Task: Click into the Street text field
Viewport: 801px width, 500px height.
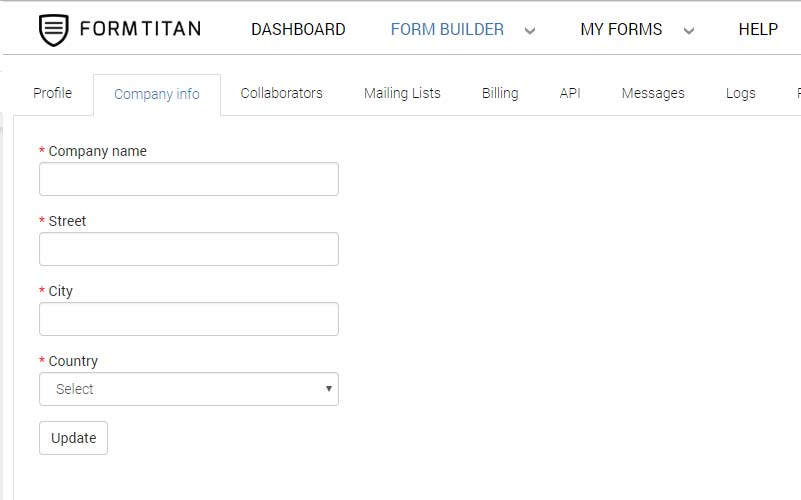Action: pos(189,249)
